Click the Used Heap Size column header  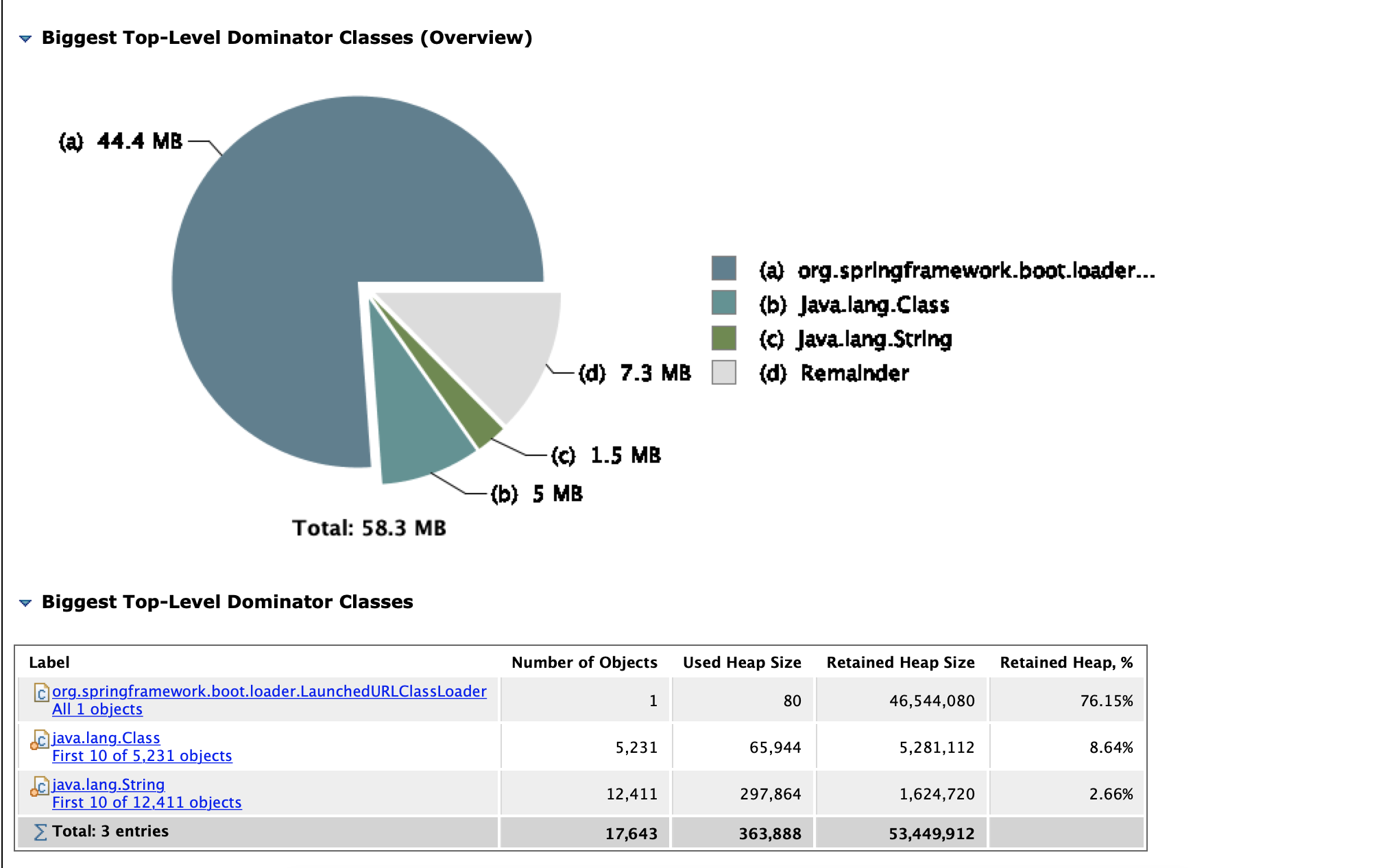click(742, 662)
